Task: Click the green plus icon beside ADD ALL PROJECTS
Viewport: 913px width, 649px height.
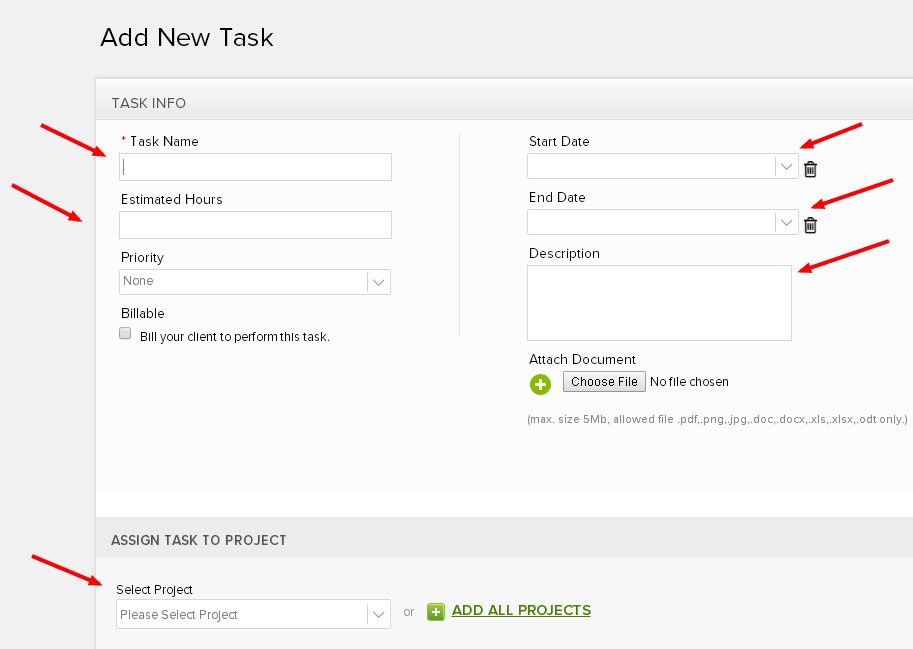Action: pos(436,612)
